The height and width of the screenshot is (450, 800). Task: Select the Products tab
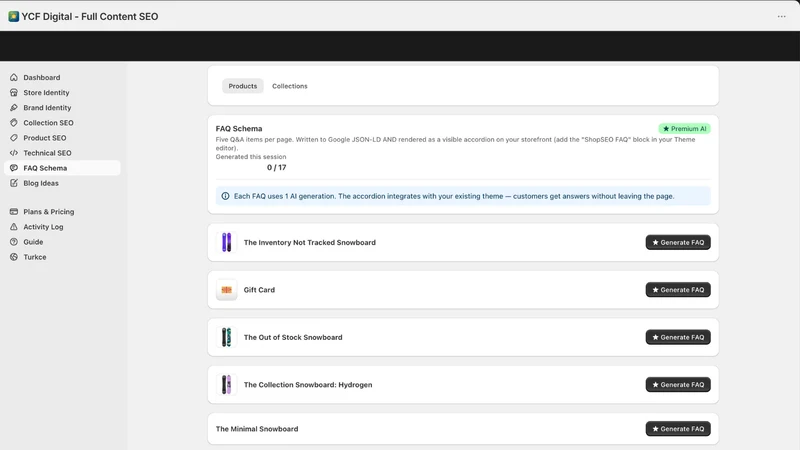(243, 86)
